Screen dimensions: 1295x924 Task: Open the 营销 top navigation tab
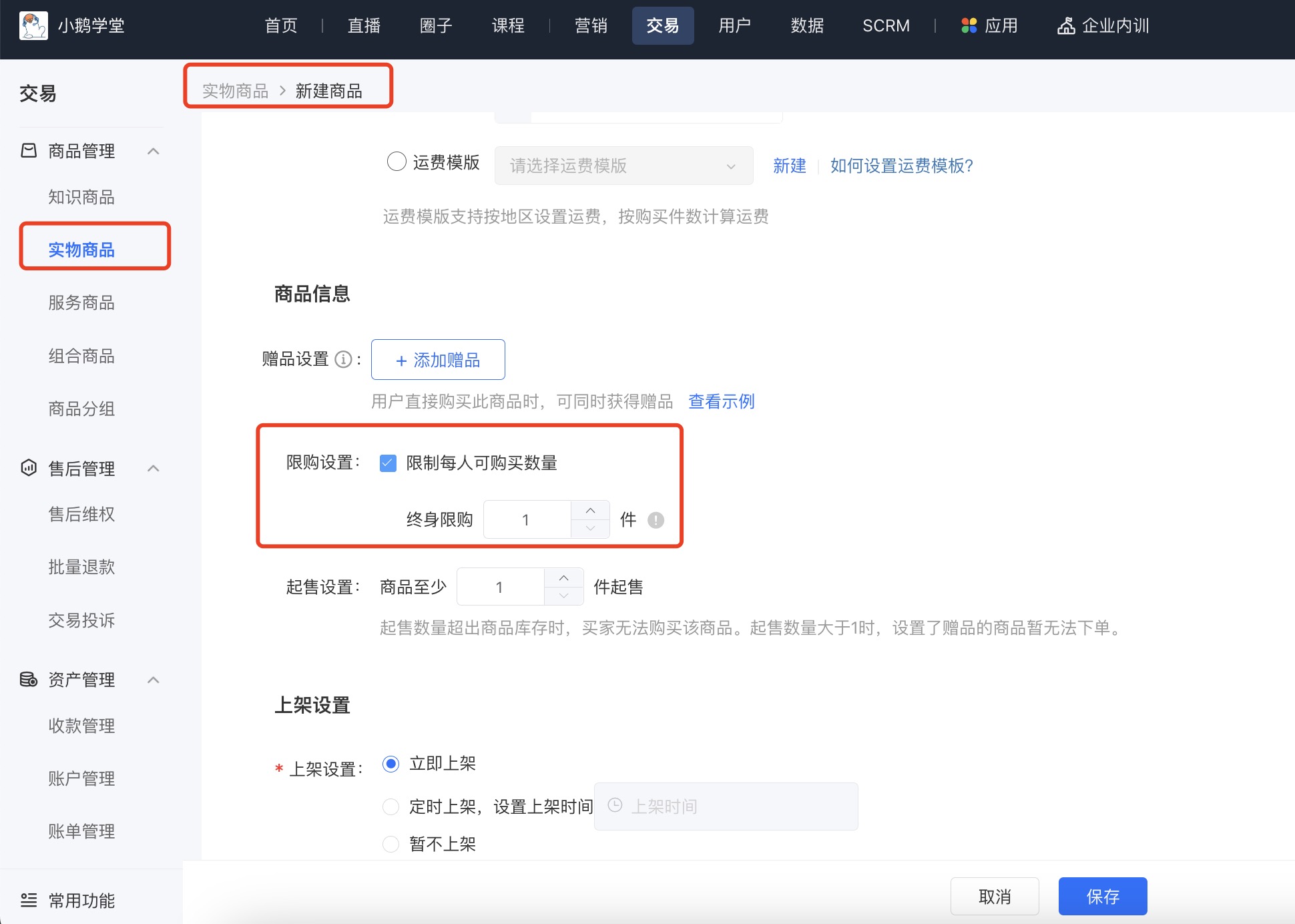(591, 26)
